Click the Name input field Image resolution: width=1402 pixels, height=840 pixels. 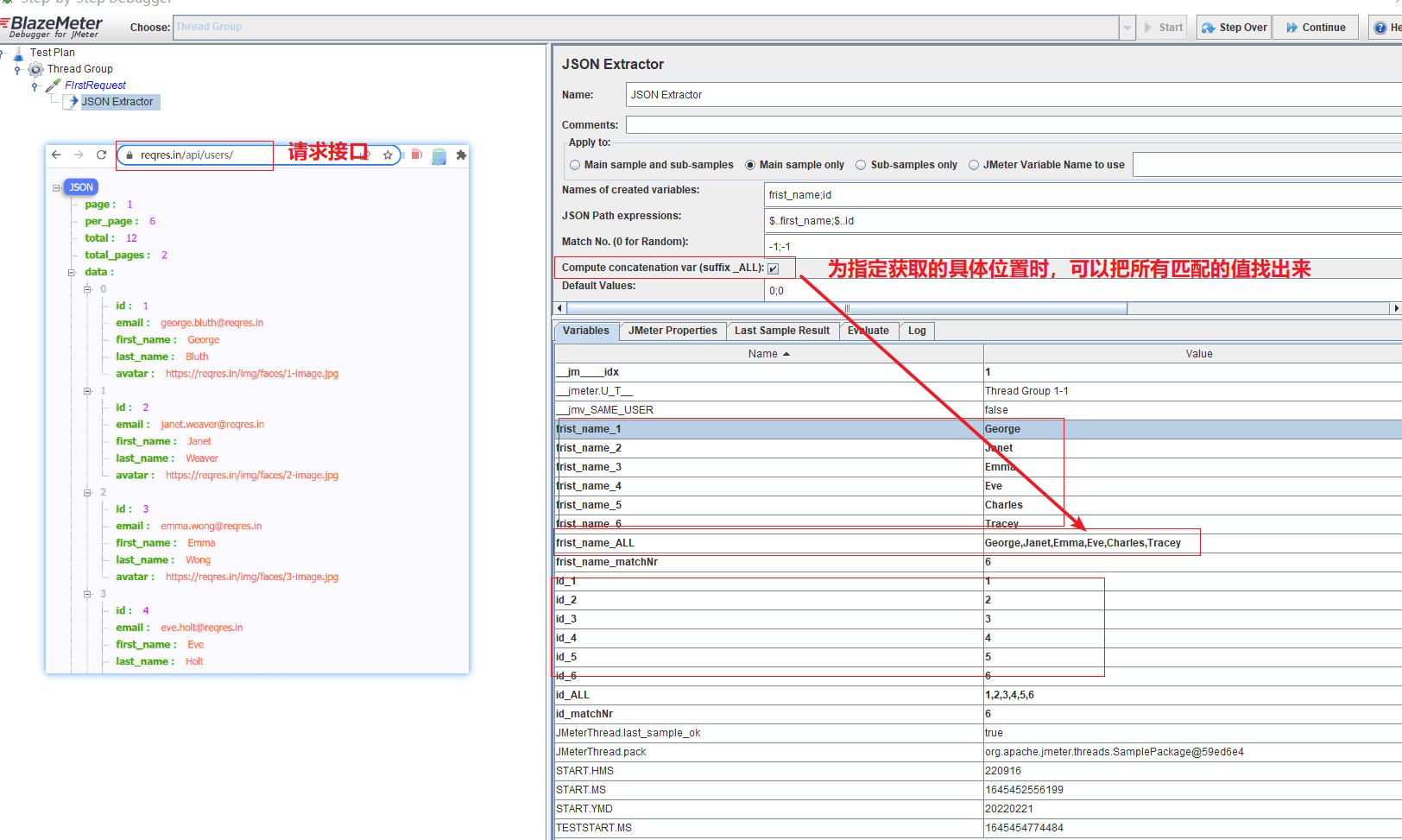point(1014,95)
